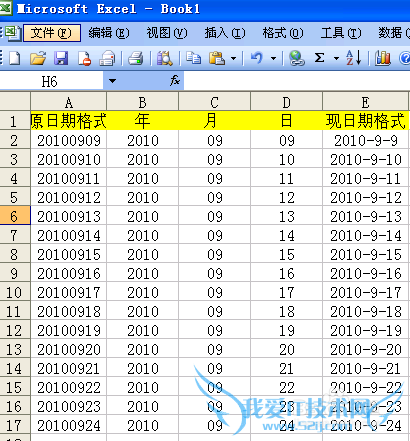Open a file with the Open folder icon
The width and height of the screenshot is (410, 441).
click(38, 58)
